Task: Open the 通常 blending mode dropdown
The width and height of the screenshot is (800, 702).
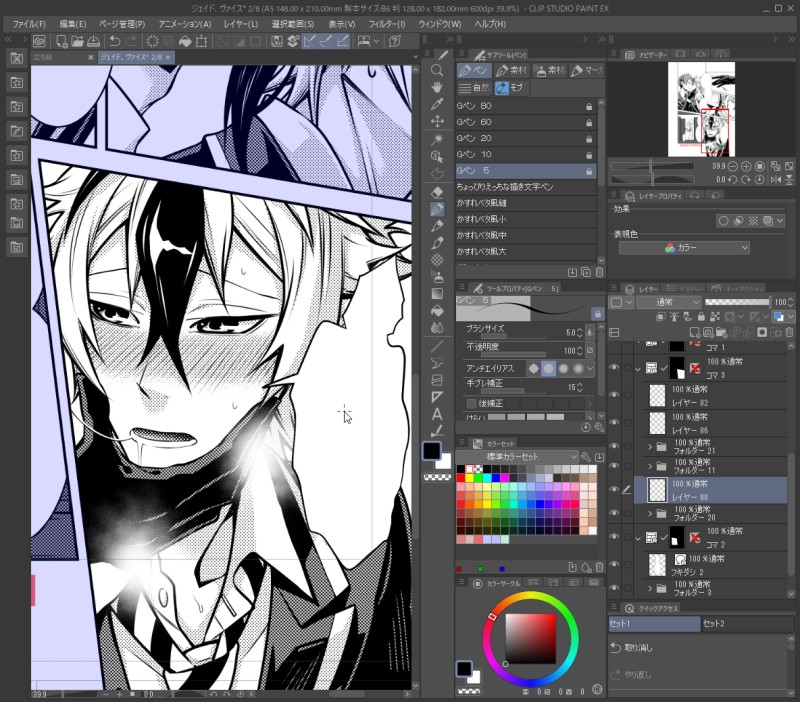Action: click(x=668, y=303)
